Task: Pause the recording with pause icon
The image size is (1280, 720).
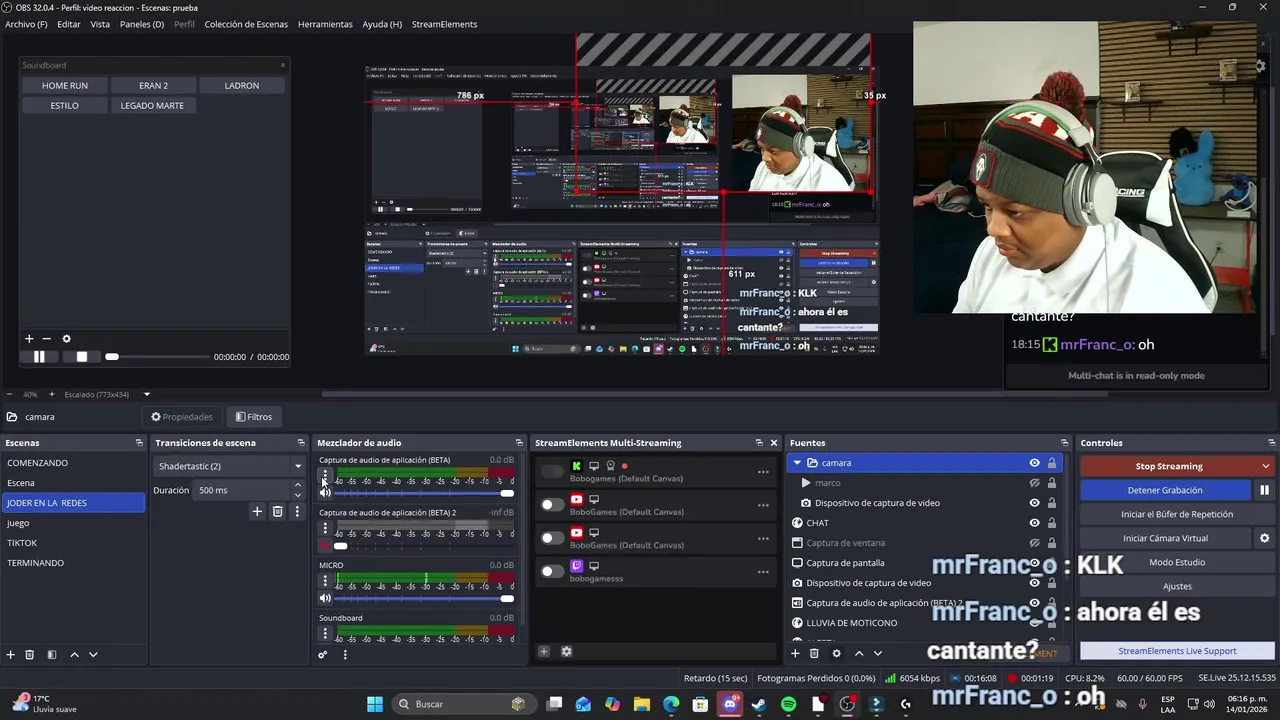Action: point(1264,490)
